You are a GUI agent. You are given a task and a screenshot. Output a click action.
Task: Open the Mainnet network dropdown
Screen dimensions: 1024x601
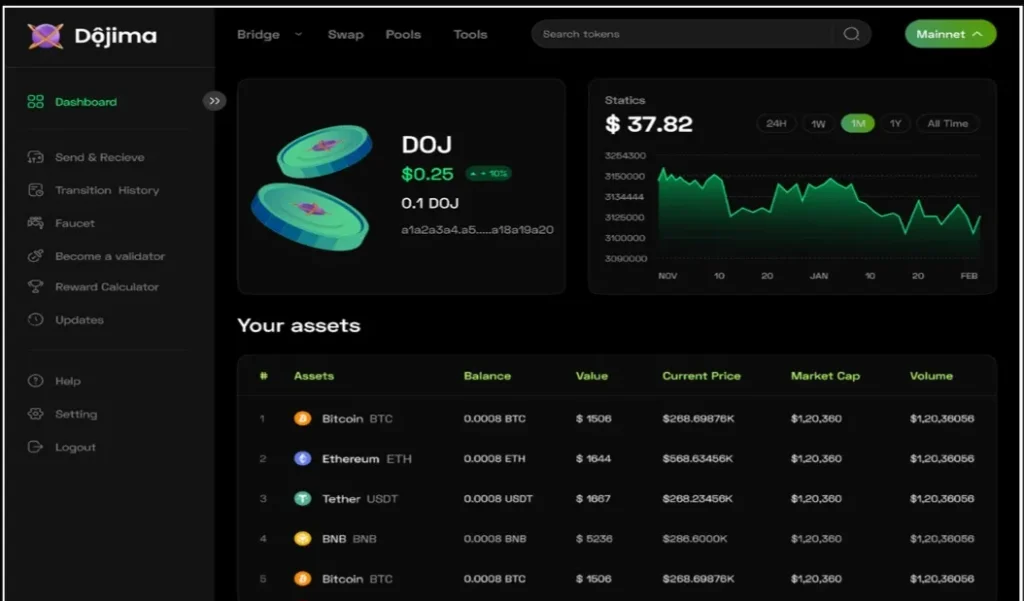(x=950, y=34)
